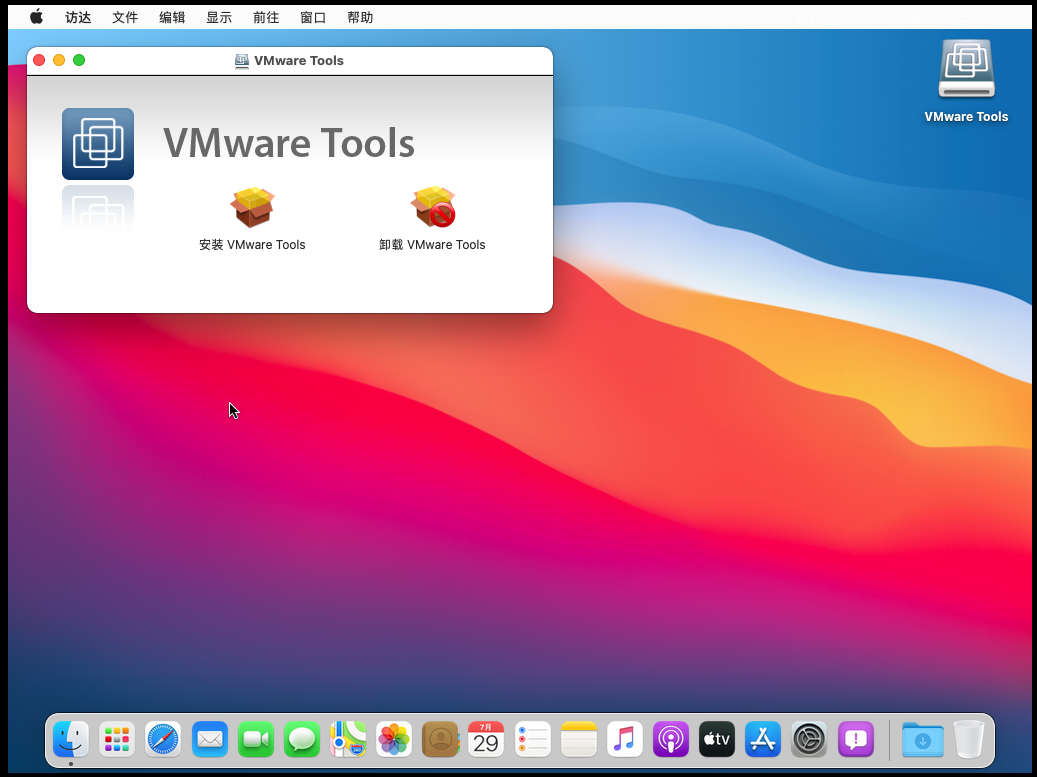Select the VMware Tools disk on desktop
Viewport: 1037px width, 777px height.
pos(966,69)
